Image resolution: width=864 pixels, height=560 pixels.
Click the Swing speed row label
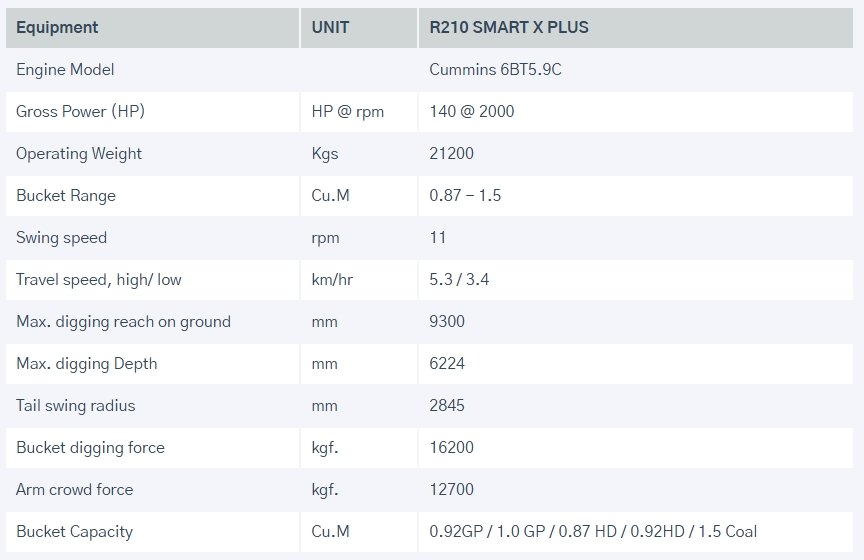(x=61, y=238)
